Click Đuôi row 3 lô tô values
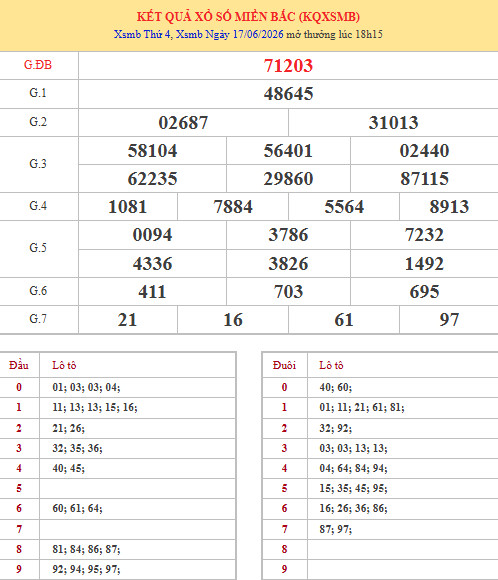Image resolution: width=498 pixels, height=580 pixels. click(353, 448)
